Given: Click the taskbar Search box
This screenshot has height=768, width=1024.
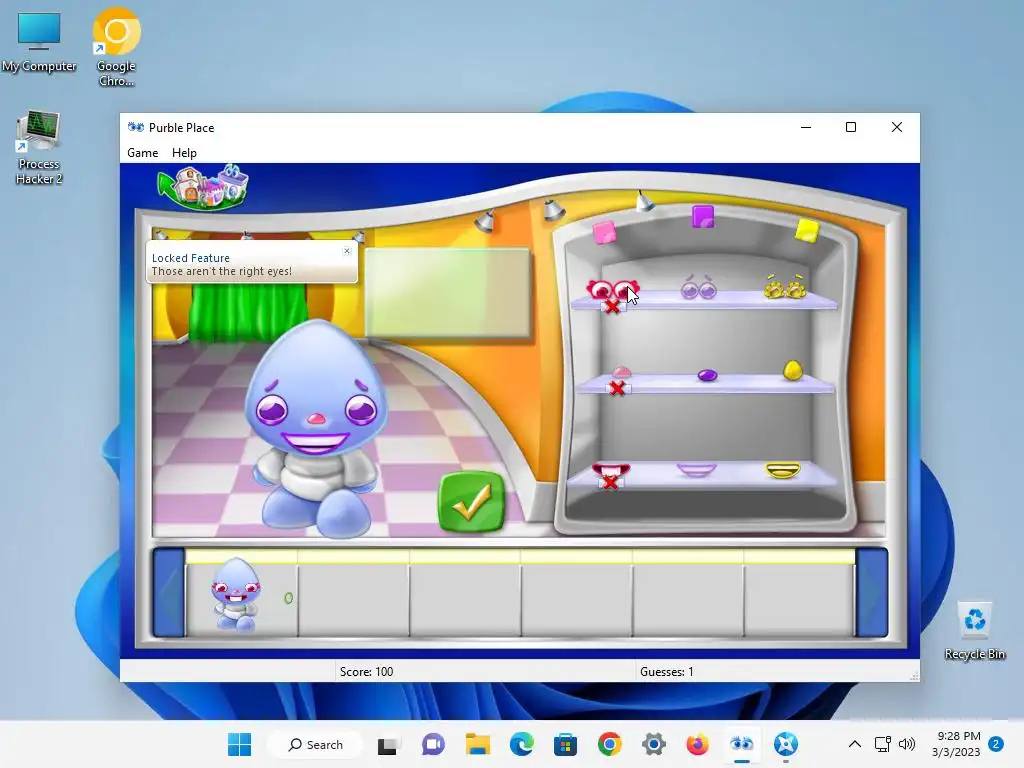Looking at the screenshot, I should tap(316, 744).
